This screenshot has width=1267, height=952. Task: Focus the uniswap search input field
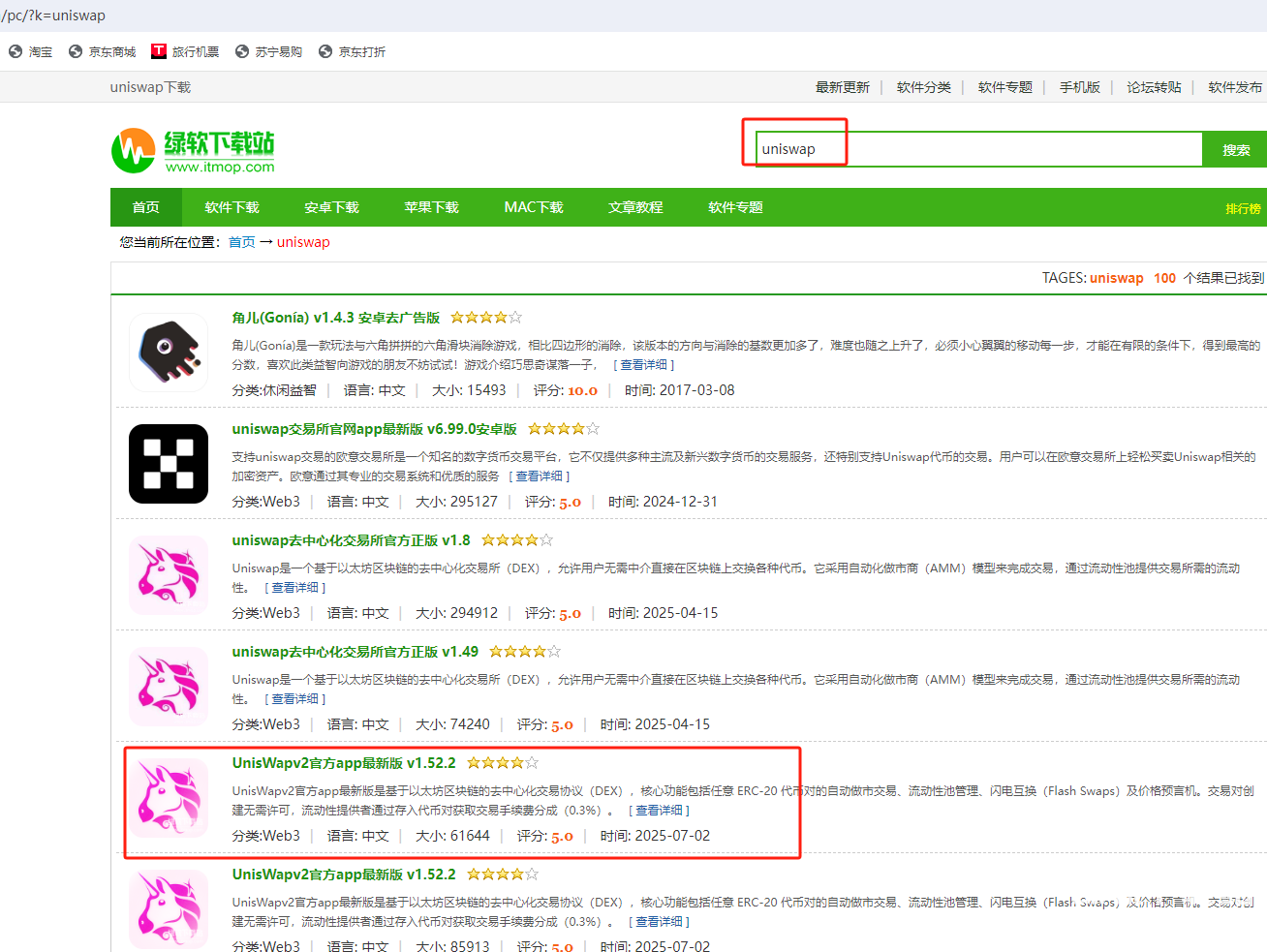978,150
